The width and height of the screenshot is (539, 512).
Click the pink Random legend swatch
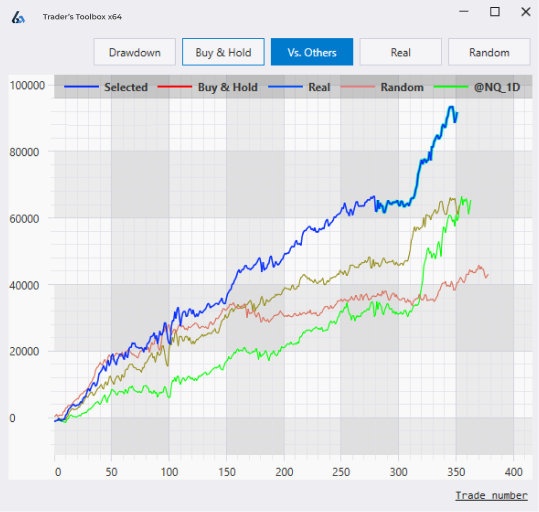(x=358, y=87)
